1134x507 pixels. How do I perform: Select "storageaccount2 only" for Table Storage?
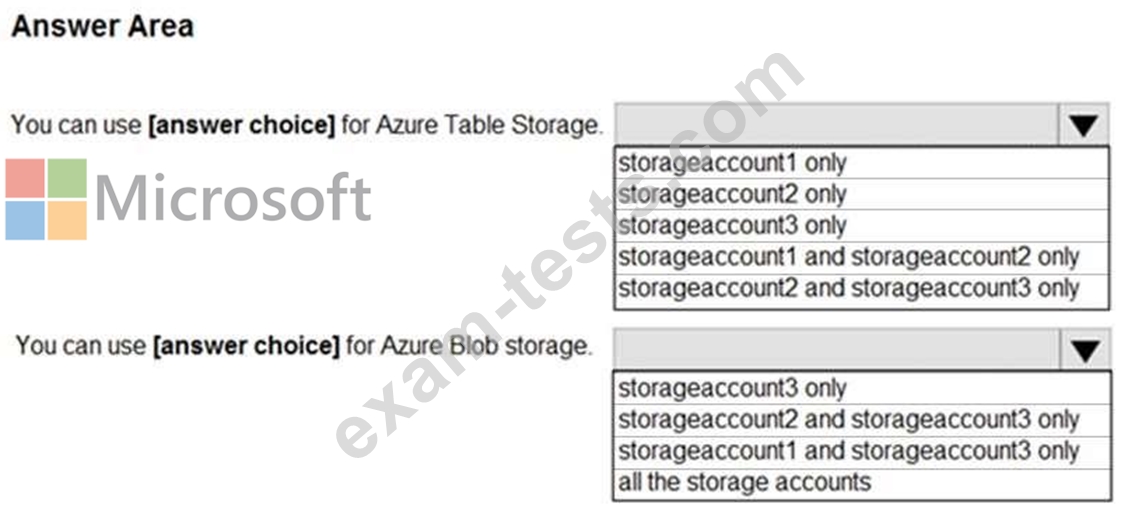click(732, 194)
